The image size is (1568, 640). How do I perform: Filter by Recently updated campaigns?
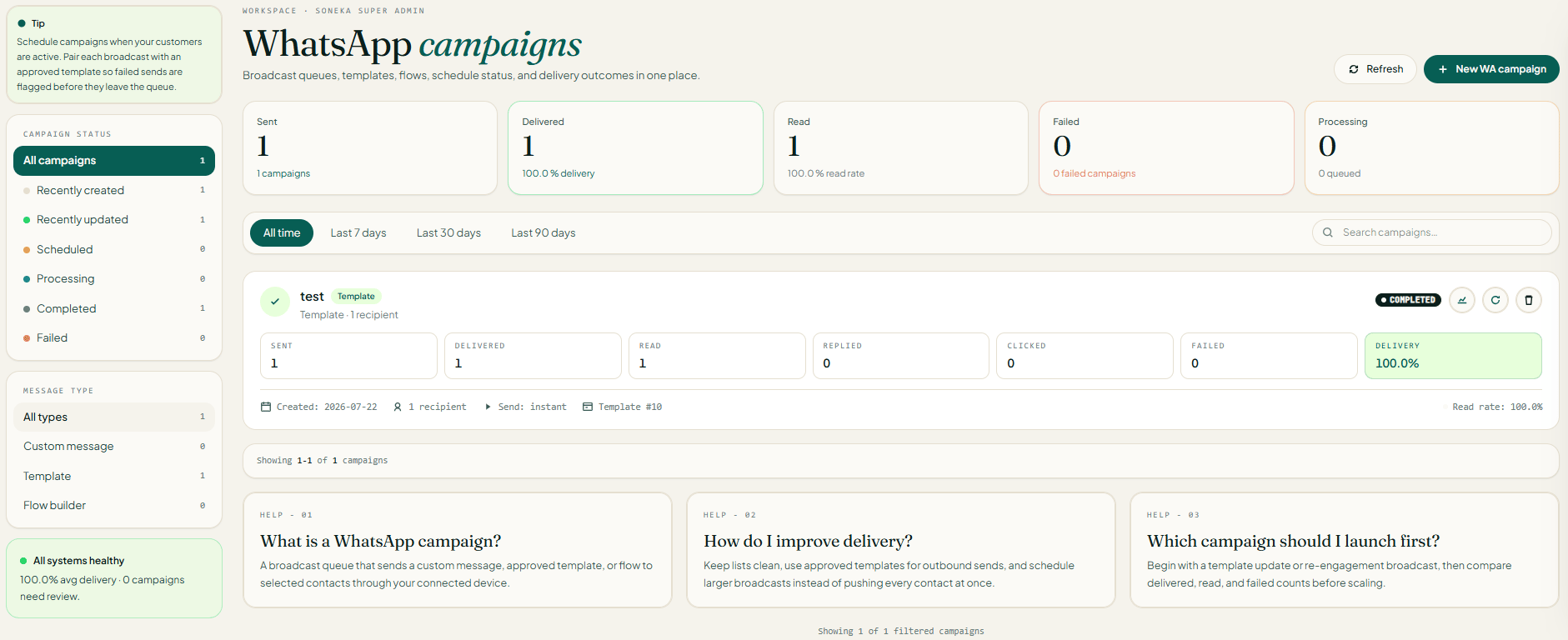pyautogui.click(x=114, y=220)
